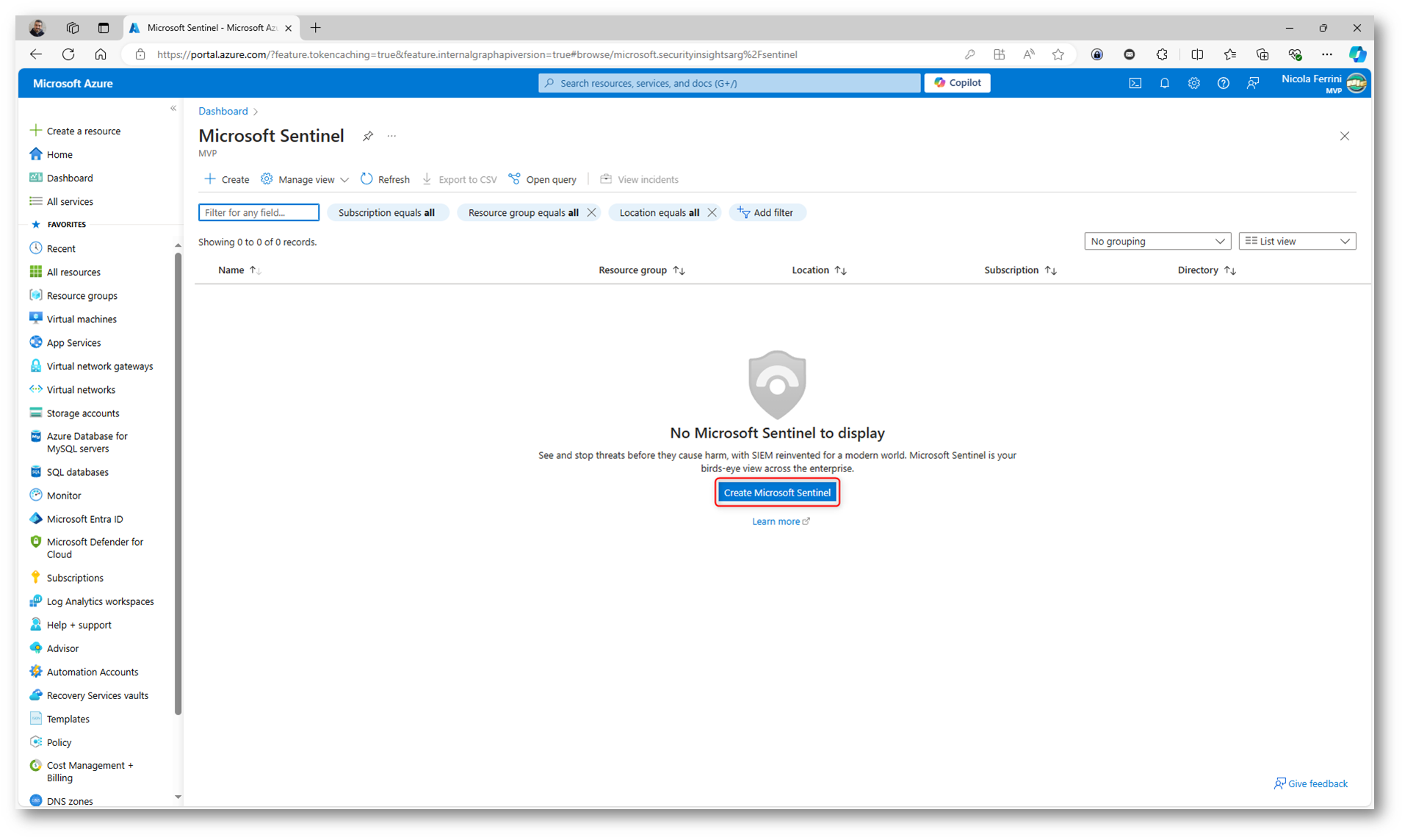Collapse the left navigation menu
Viewport: 1405px width, 840px height.
coord(173,109)
